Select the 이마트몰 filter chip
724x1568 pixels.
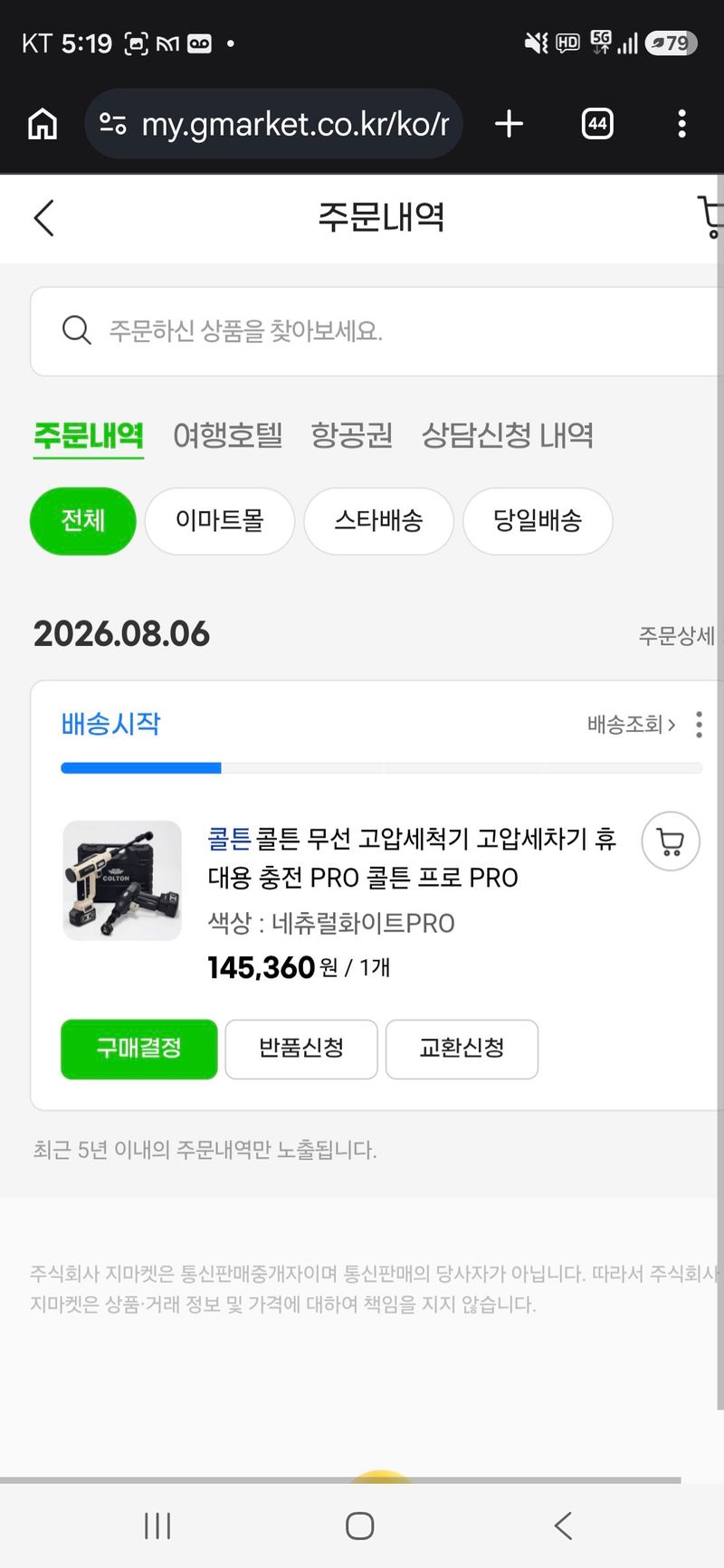(220, 521)
